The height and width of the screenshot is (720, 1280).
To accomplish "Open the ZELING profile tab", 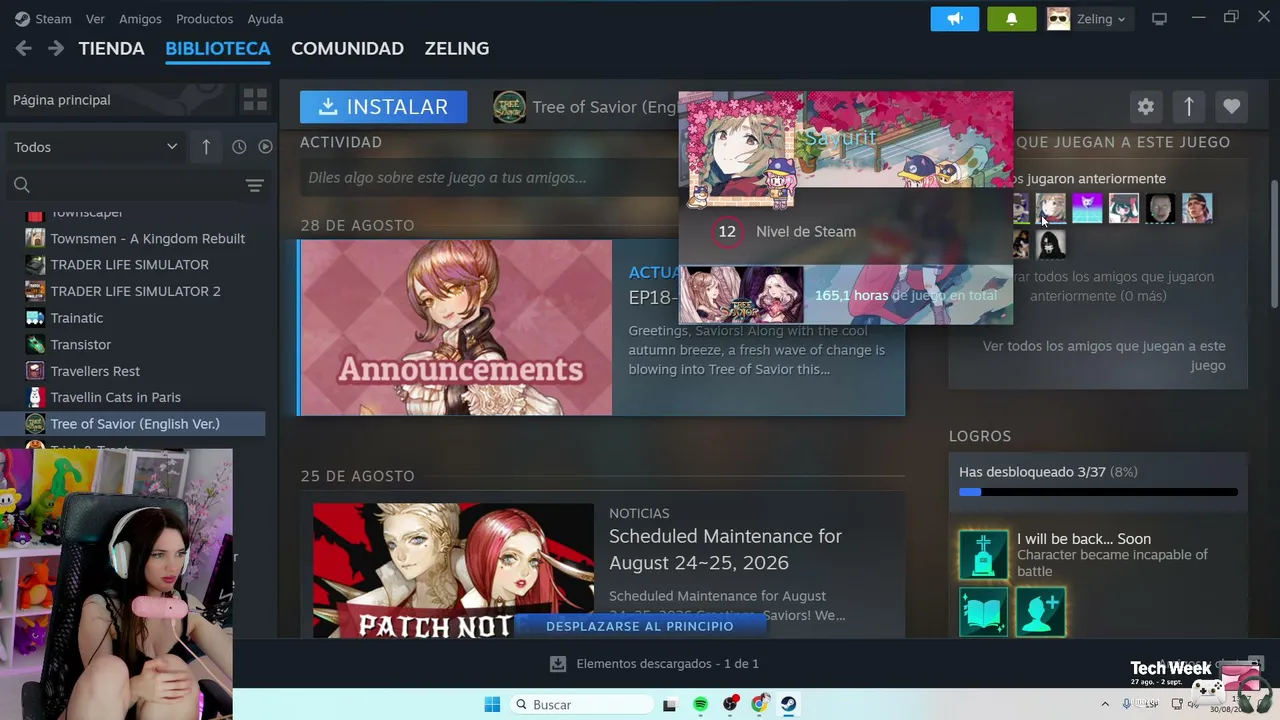I will [x=457, y=48].
